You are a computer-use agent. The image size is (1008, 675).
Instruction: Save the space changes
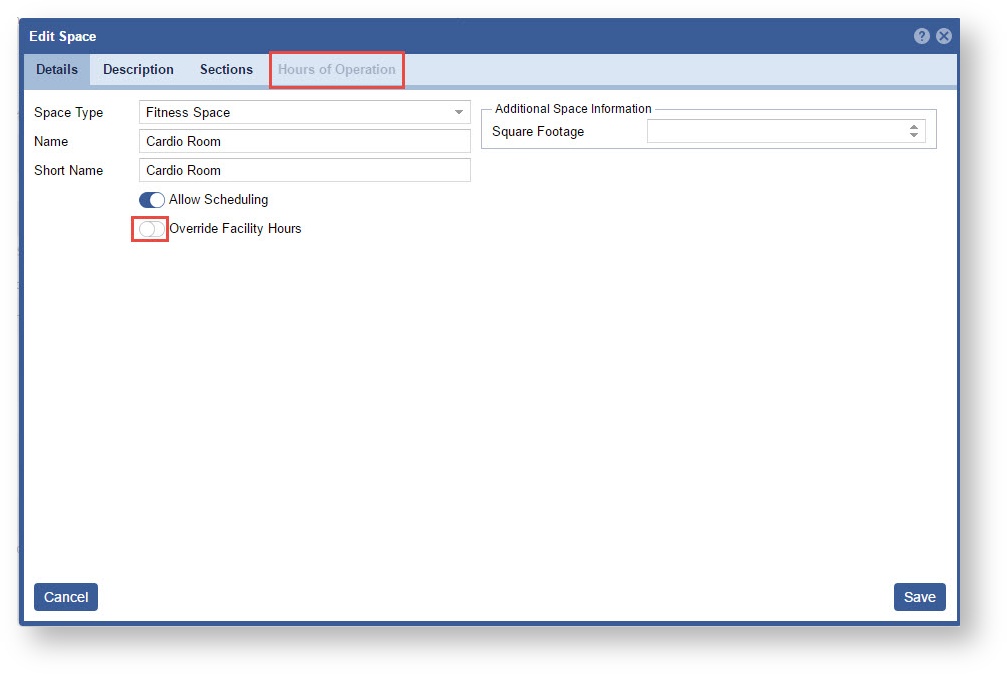(919, 597)
